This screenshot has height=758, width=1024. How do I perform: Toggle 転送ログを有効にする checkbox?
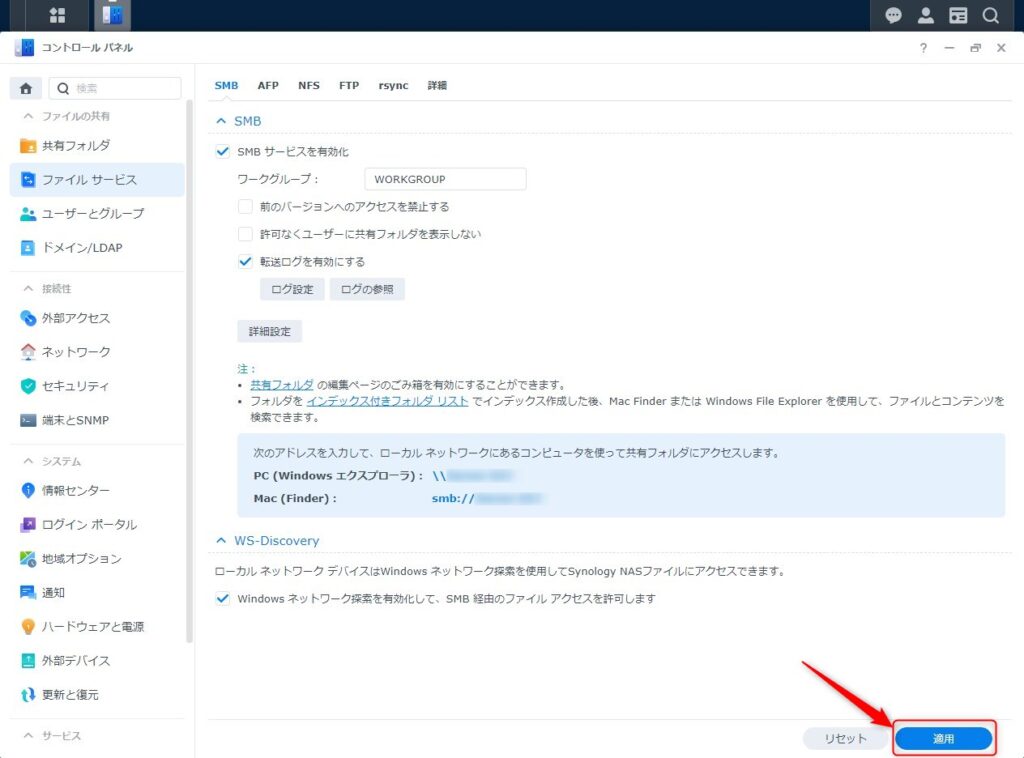tap(245, 261)
